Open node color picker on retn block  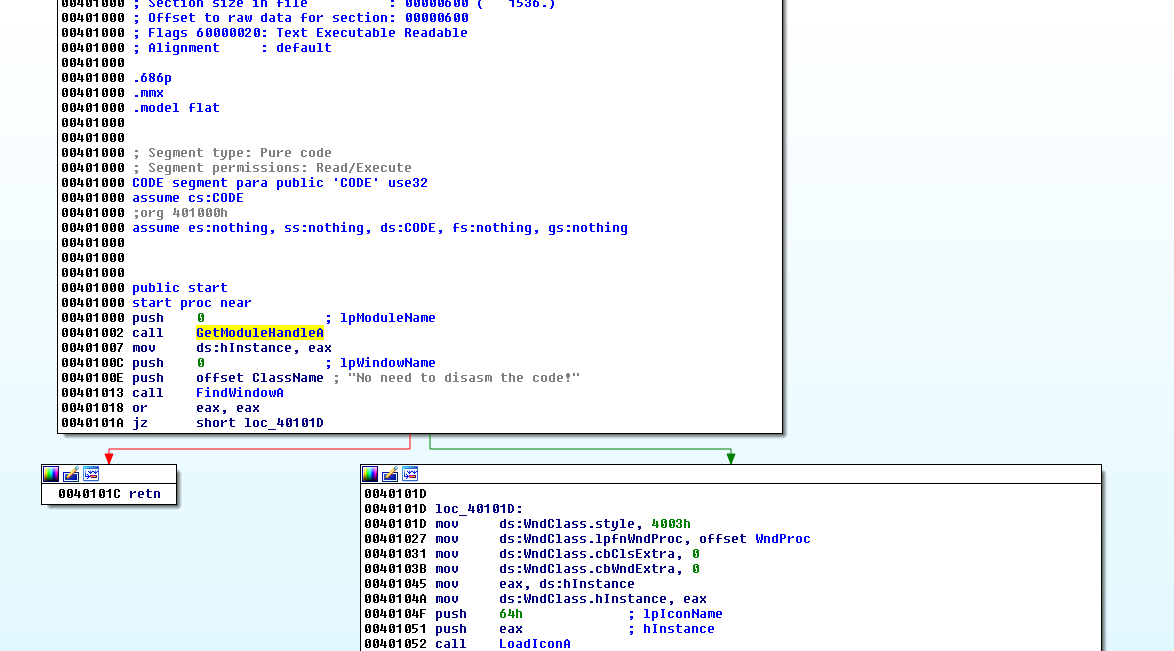51,474
